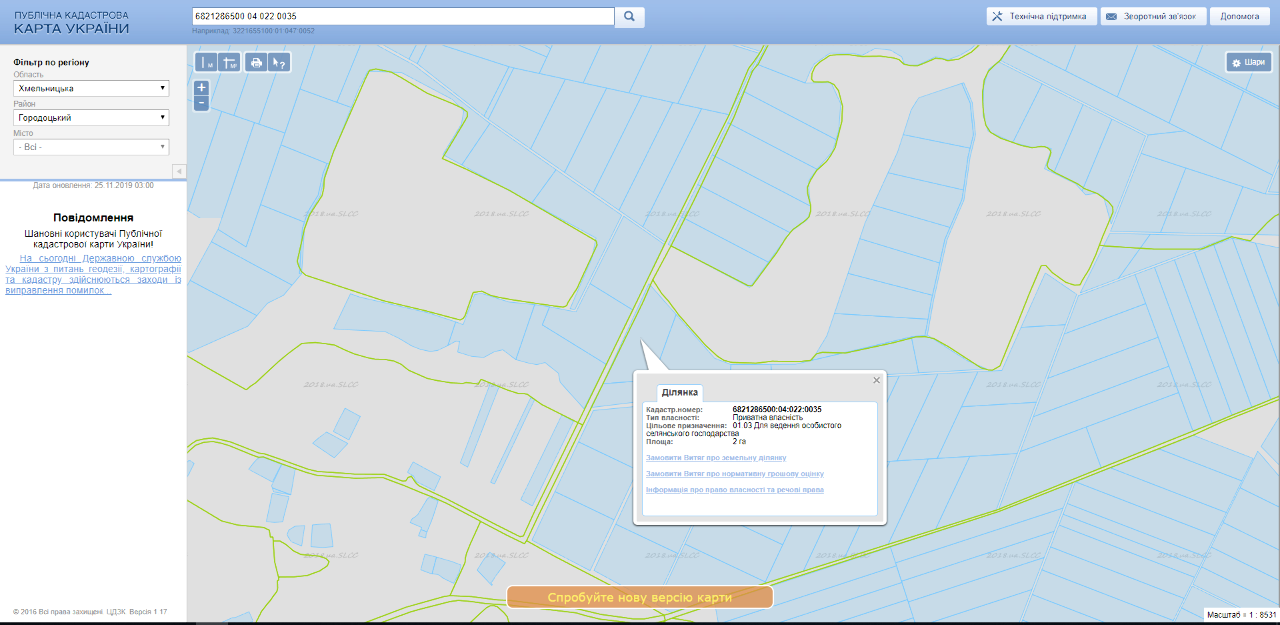Open Технічна підтримка in the header
The width and height of the screenshot is (1280, 625).
pos(1041,17)
